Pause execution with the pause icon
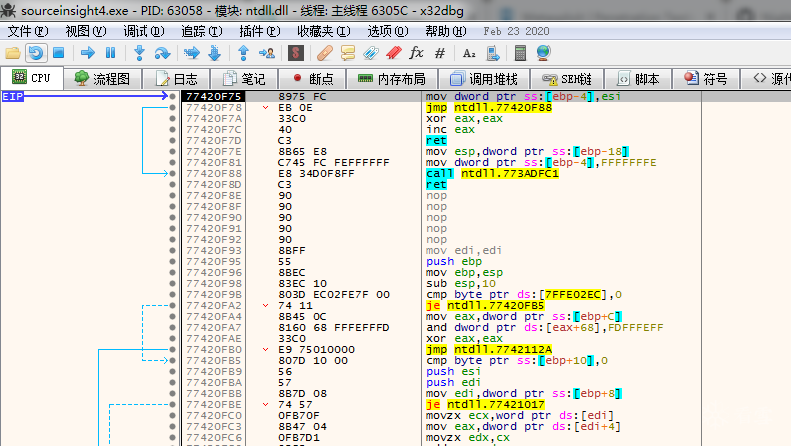The width and height of the screenshot is (791, 446). (110, 52)
